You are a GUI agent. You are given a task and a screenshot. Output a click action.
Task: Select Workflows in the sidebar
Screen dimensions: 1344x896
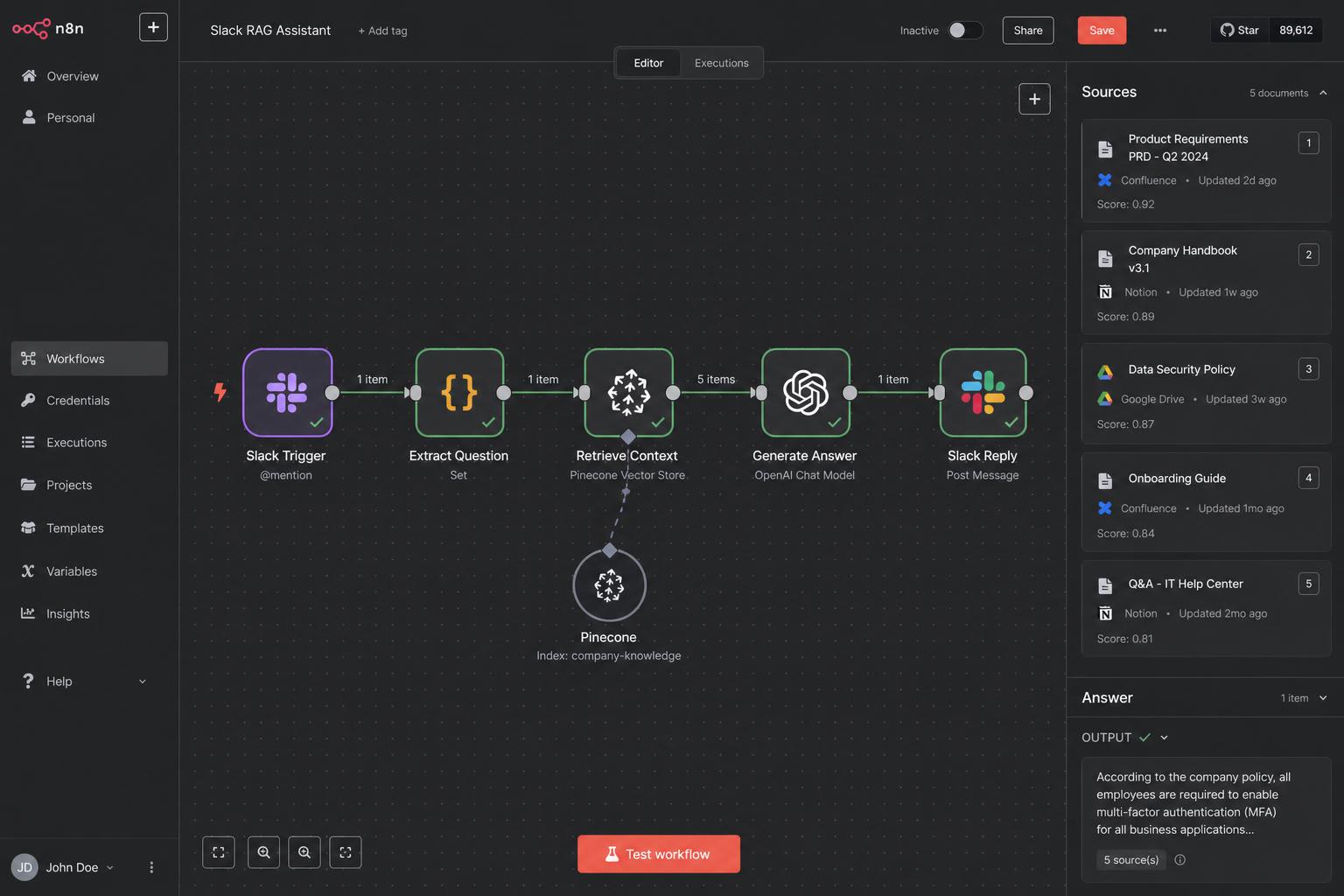pyautogui.click(x=89, y=359)
